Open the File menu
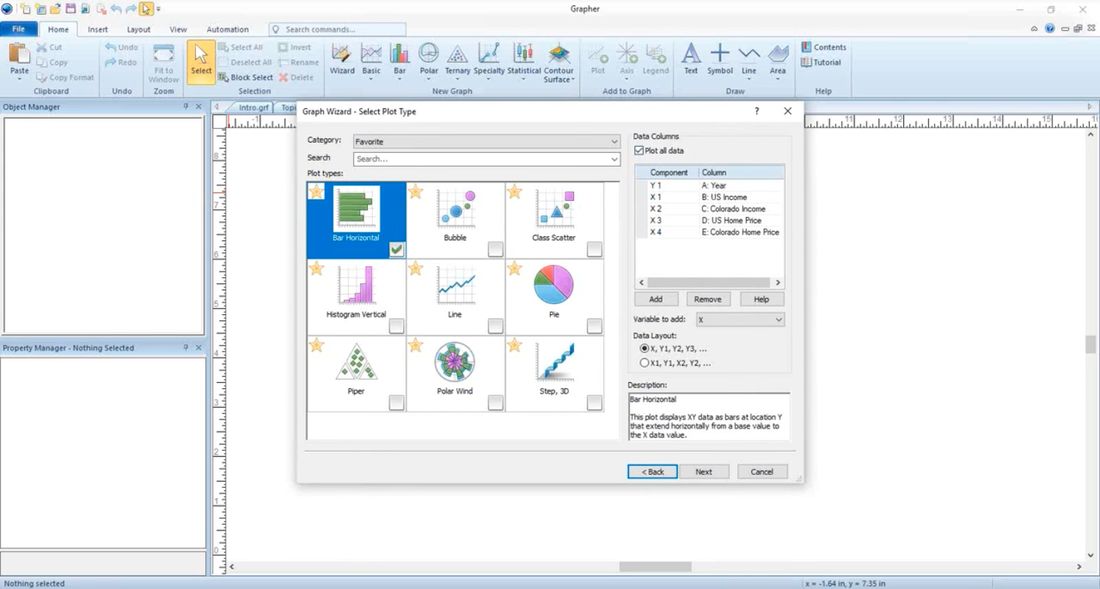The image size is (1100, 589). [18, 29]
